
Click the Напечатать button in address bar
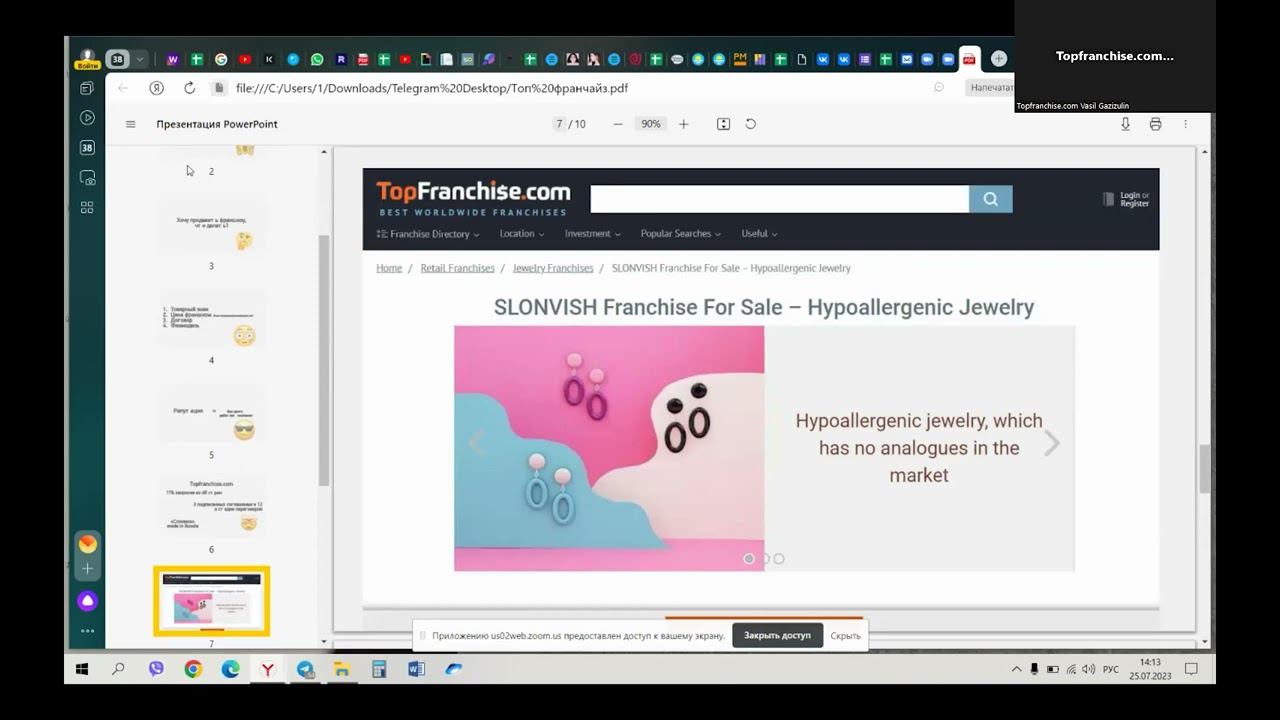[x=990, y=88]
